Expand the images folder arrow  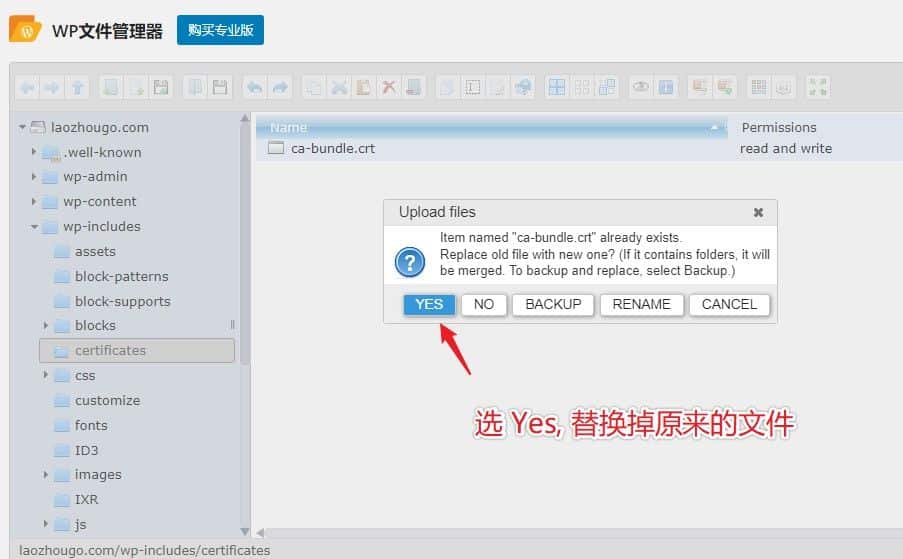click(45, 474)
